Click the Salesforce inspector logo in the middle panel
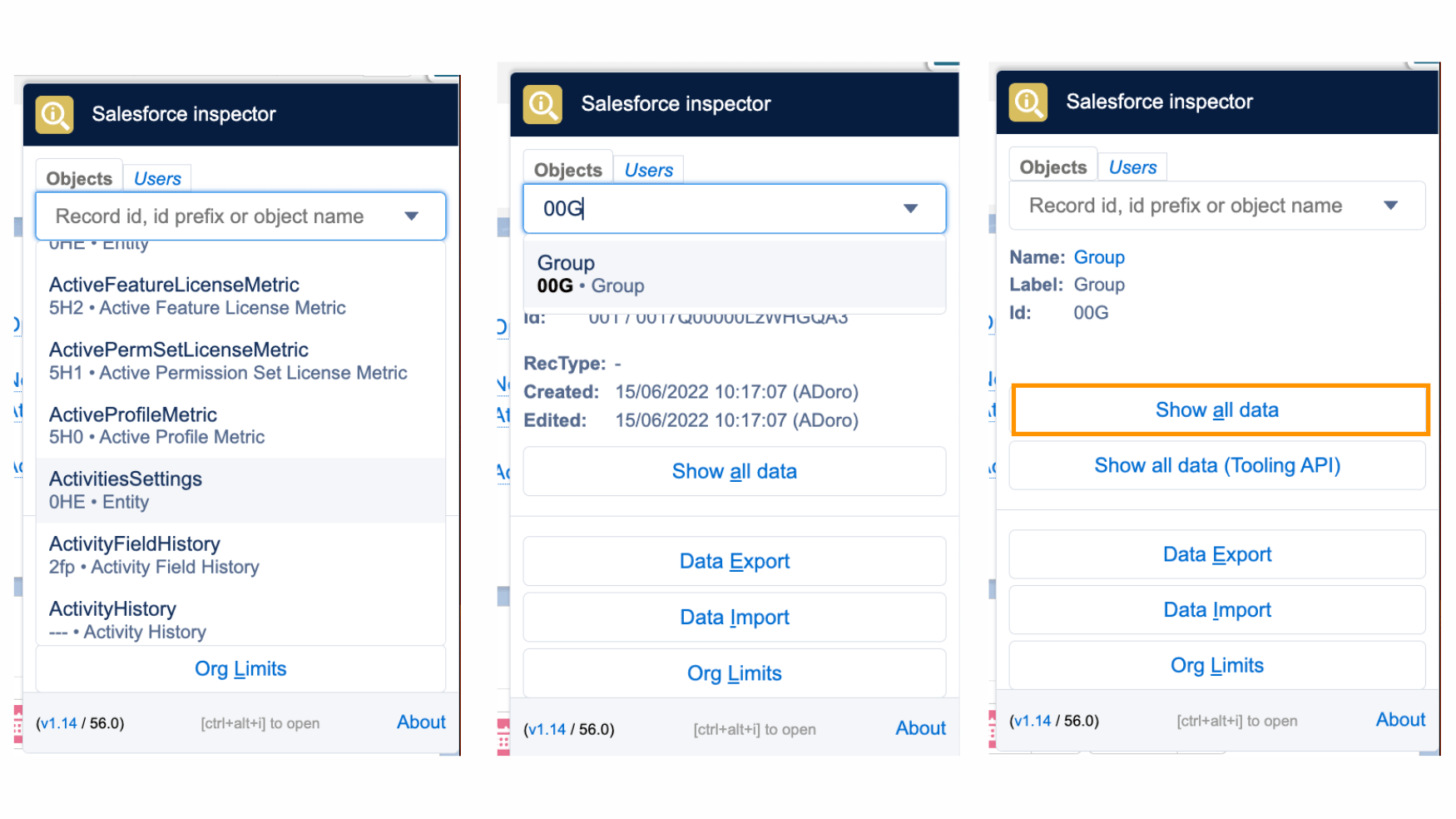Screen dimensions: 1456x819 (542, 104)
